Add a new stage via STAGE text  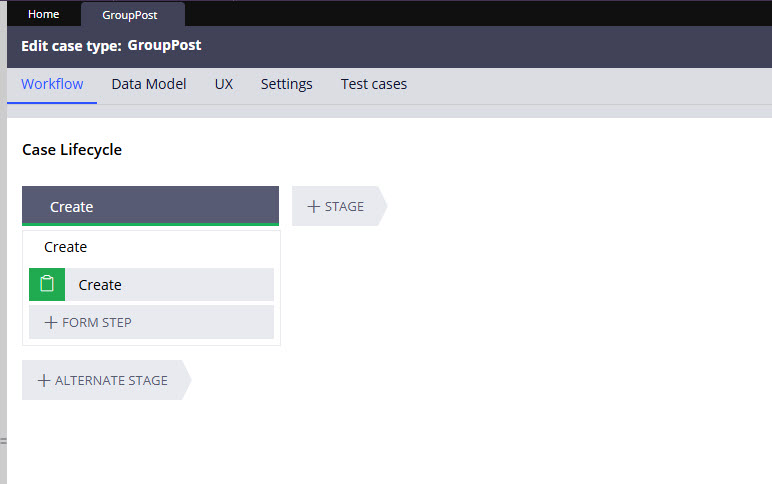click(x=344, y=207)
